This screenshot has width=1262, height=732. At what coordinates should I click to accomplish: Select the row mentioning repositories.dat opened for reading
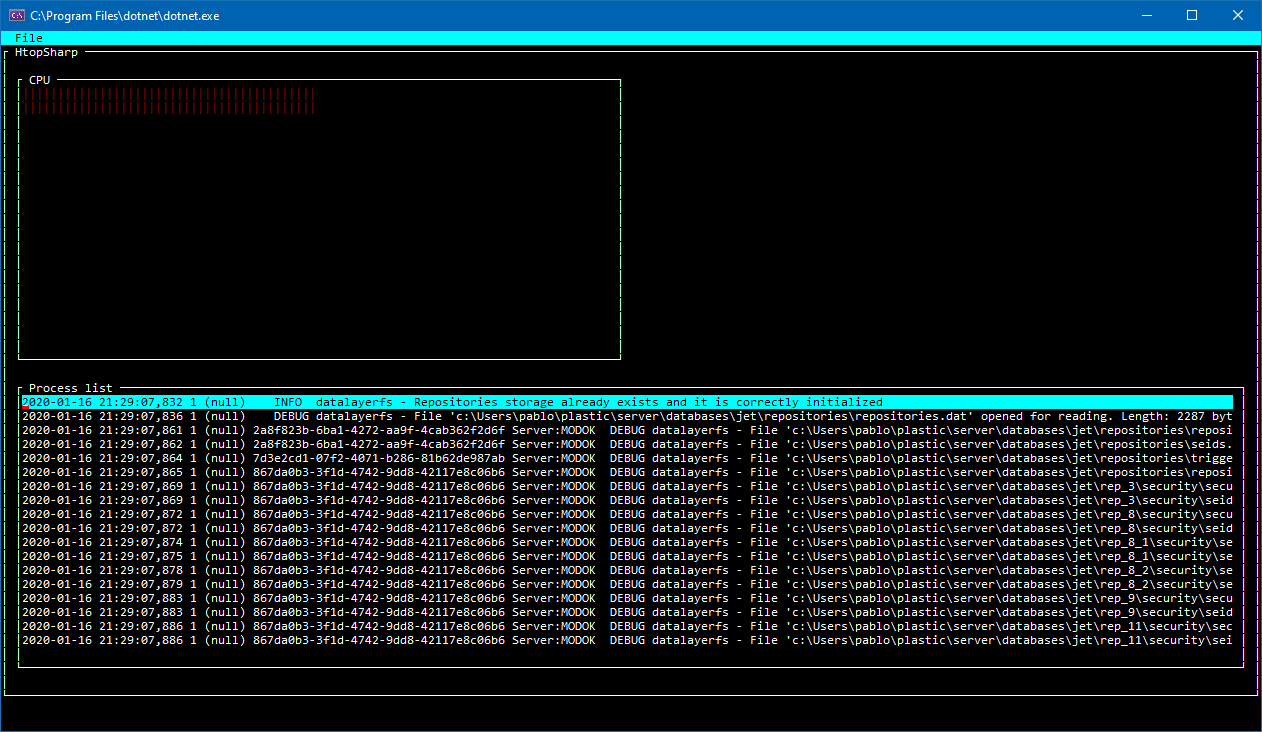pos(627,416)
